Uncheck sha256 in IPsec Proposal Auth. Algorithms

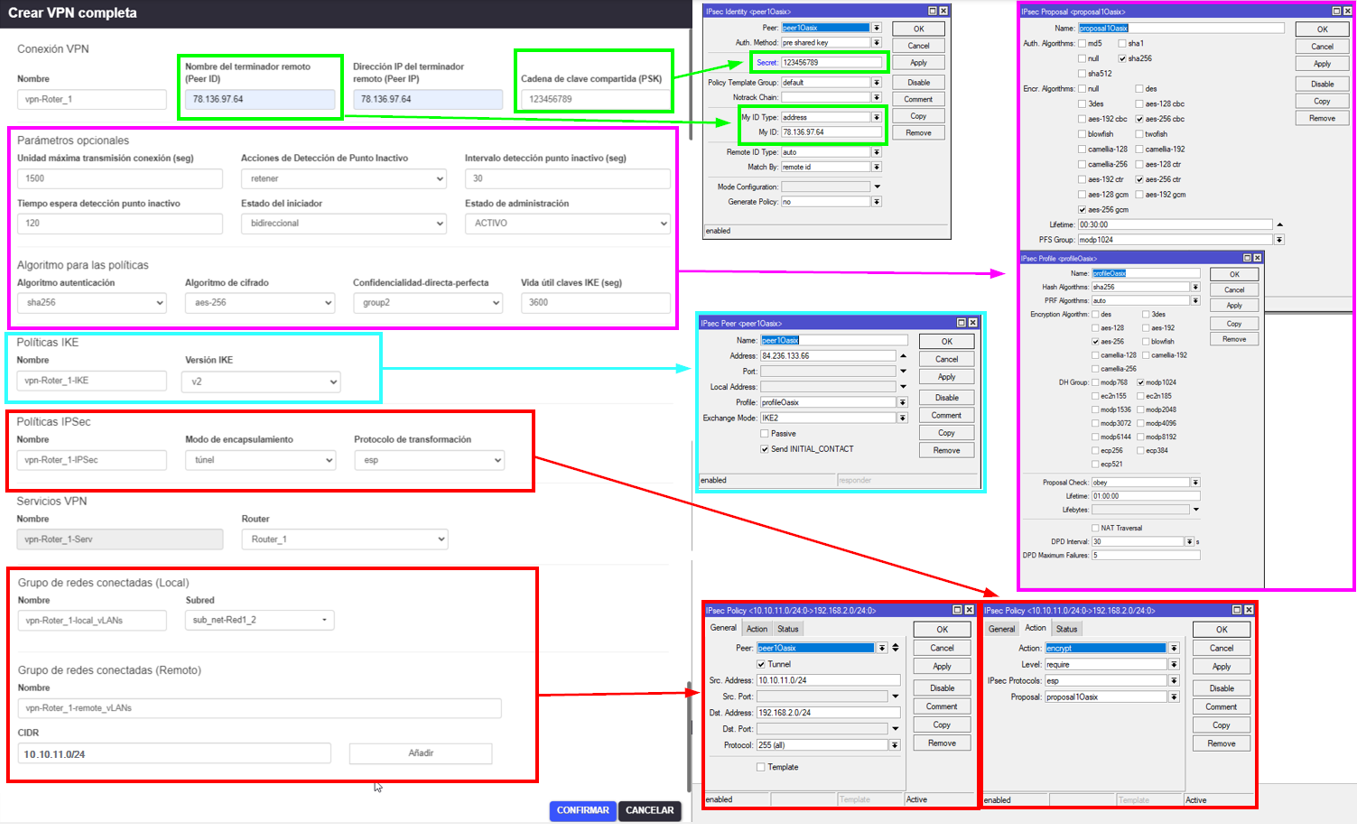[x=1123, y=59]
